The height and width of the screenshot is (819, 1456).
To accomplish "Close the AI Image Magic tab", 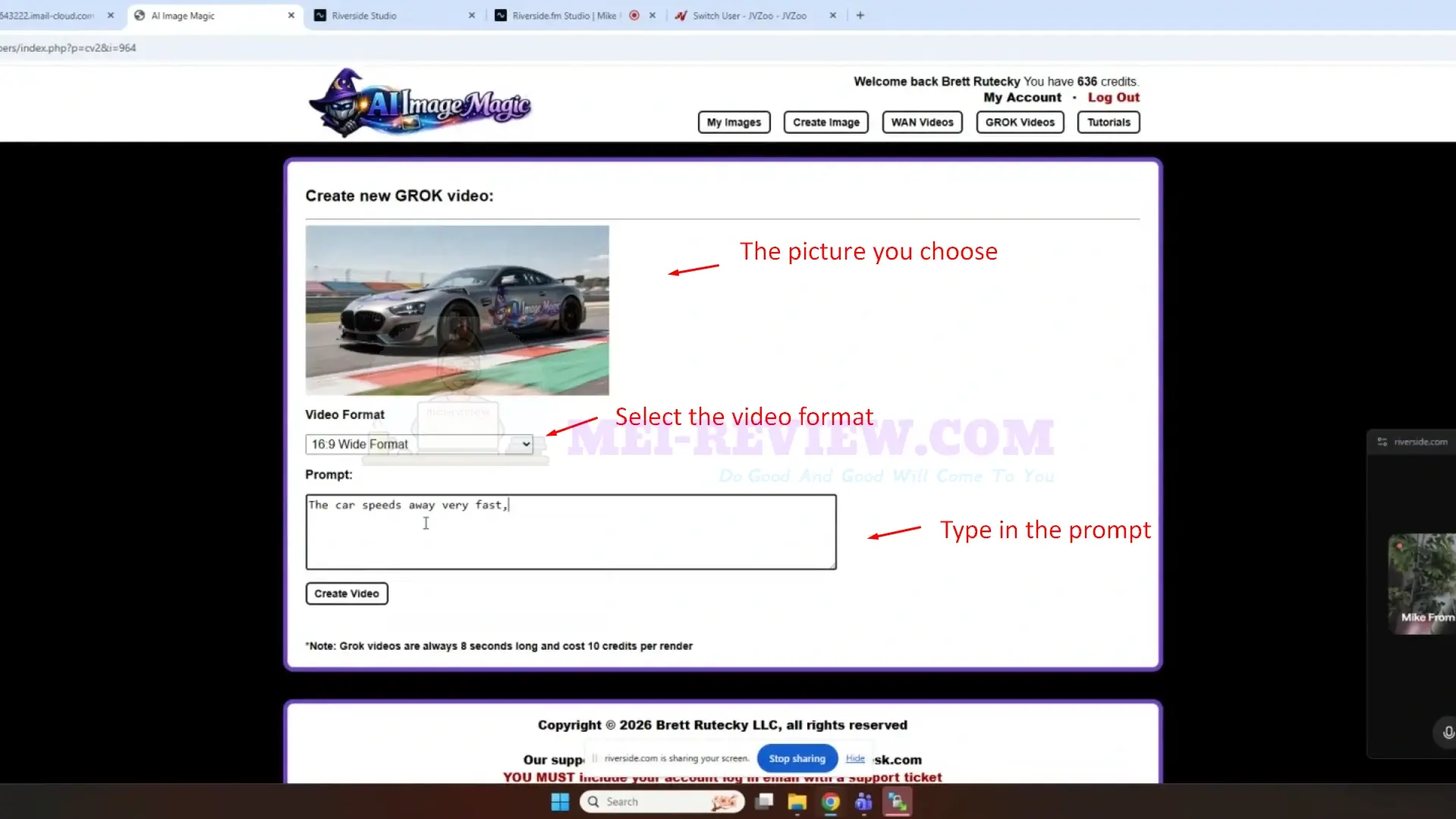I will pos(291,15).
